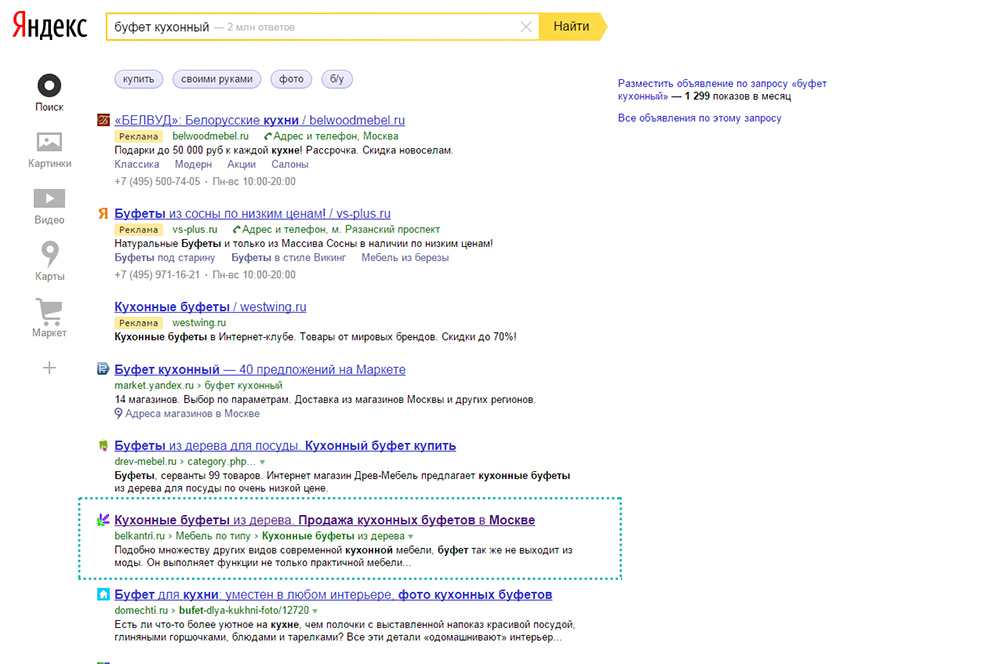This screenshot has width=1000, height=664.
Task: Click the Market result favicon
Action: [103, 369]
